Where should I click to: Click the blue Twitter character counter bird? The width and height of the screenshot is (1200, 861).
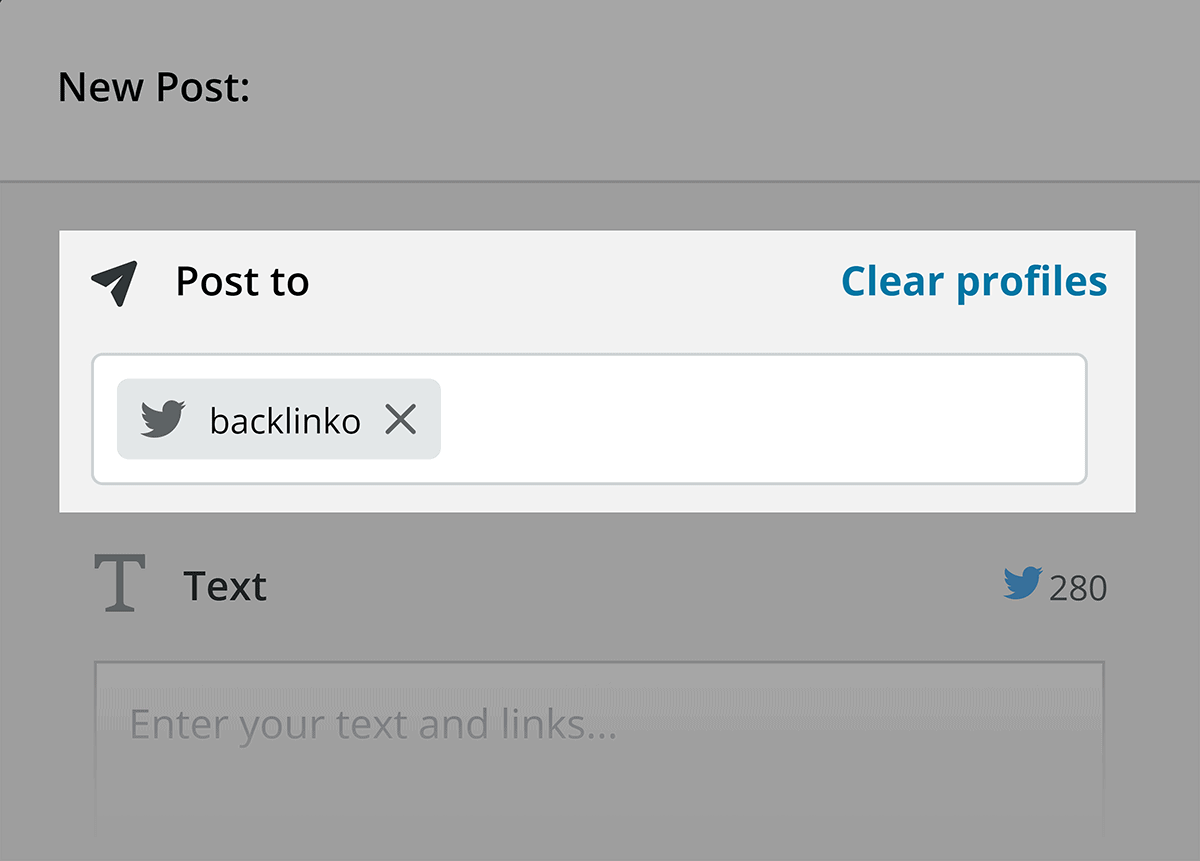tap(1022, 583)
